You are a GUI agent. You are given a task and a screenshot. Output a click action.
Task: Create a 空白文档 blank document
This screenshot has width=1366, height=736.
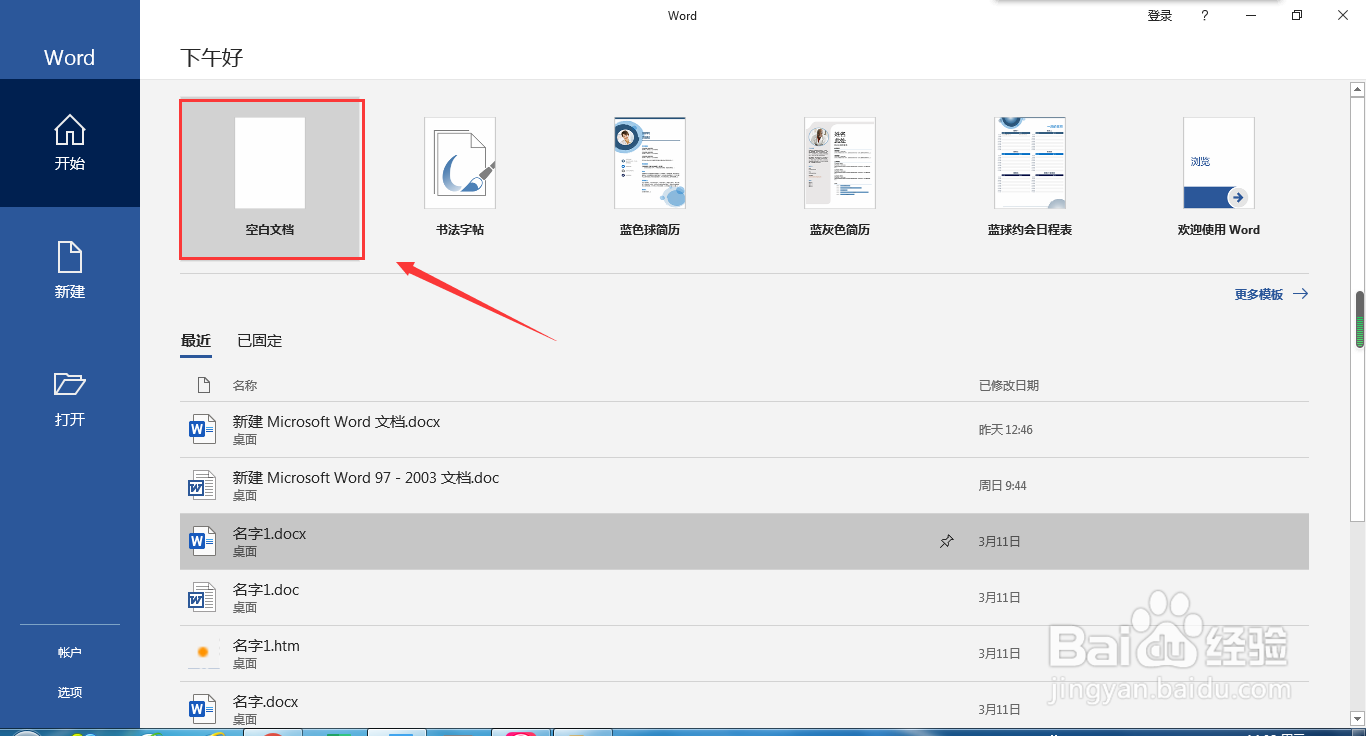point(270,178)
